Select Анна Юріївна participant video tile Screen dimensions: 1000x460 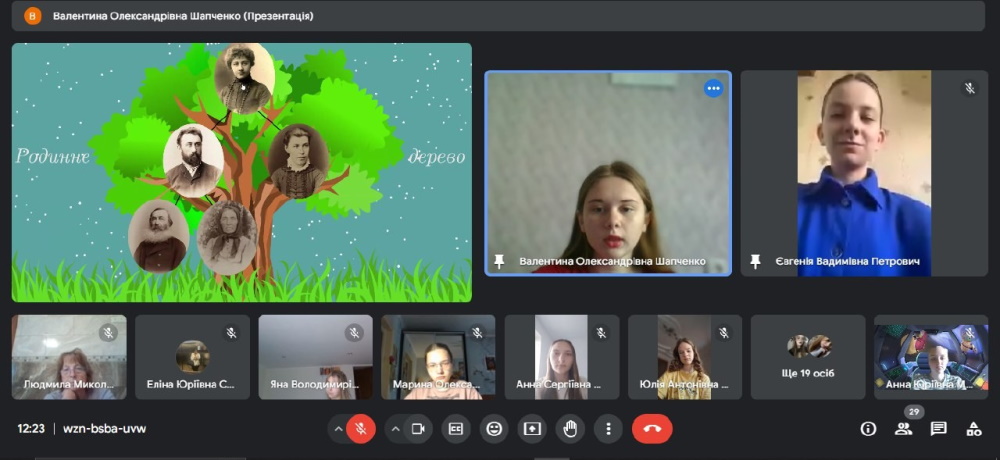point(931,357)
